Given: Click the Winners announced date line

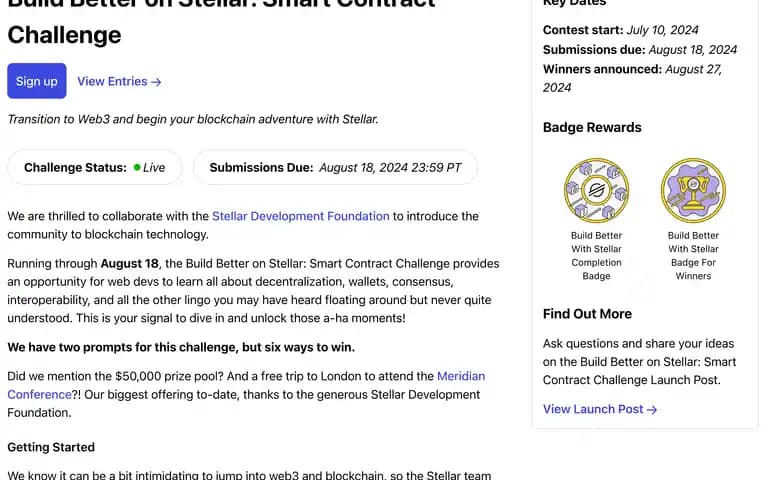Looking at the screenshot, I should [x=632, y=78].
